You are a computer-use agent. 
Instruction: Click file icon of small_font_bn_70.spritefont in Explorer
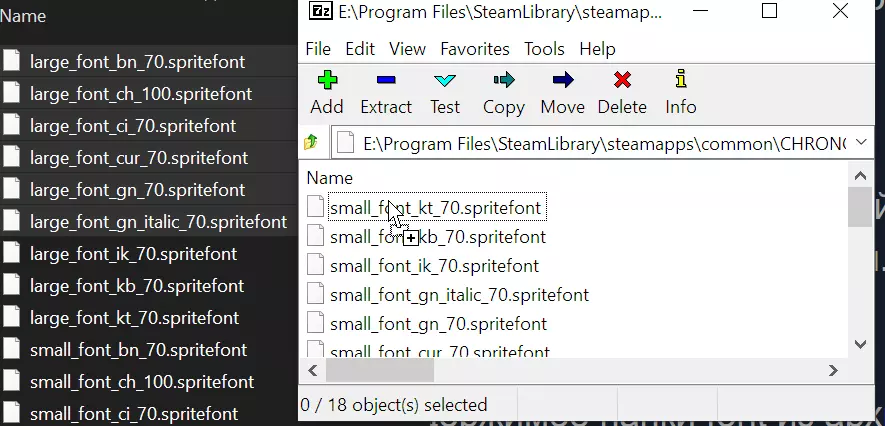tap(11, 349)
